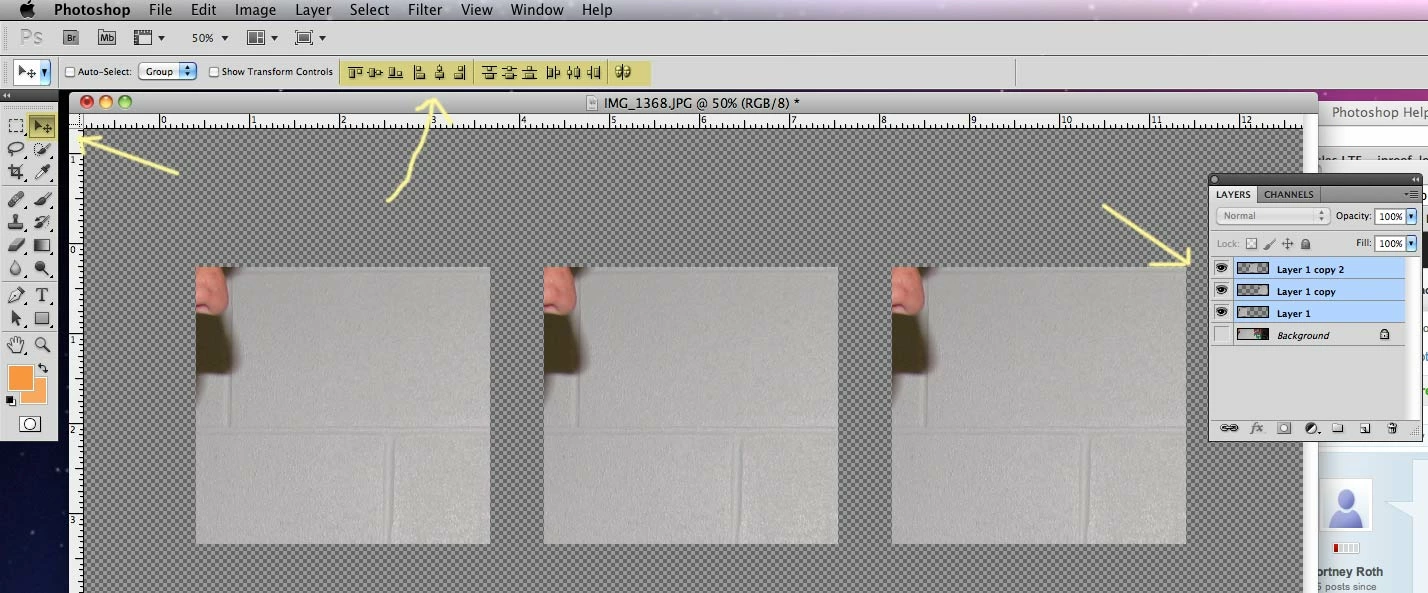The width and height of the screenshot is (1428, 593).
Task: Select the Brush tool
Action: click(x=42, y=199)
